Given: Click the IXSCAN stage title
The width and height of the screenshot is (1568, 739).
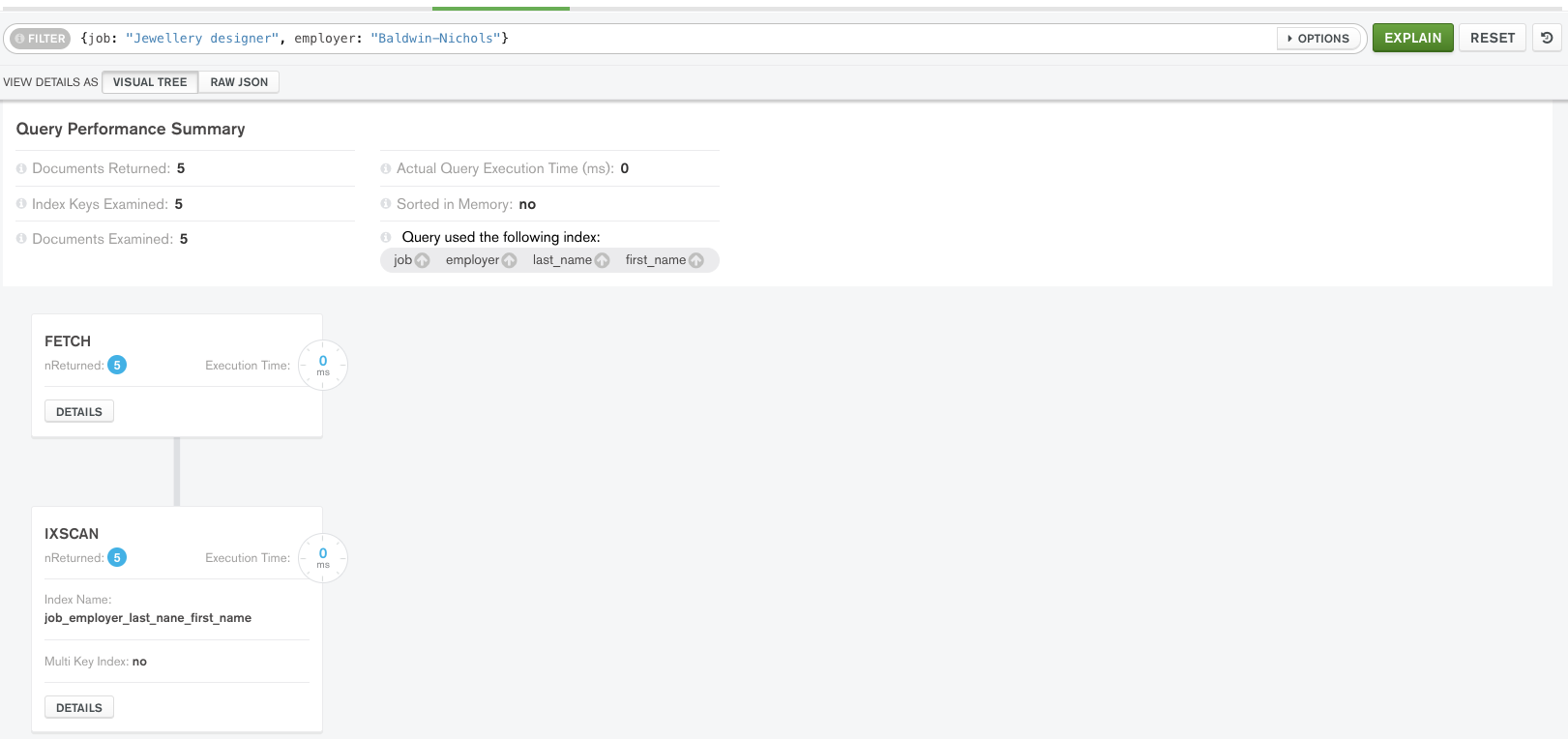Looking at the screenshot, I should pyautogui.click(x=72, y=534).
